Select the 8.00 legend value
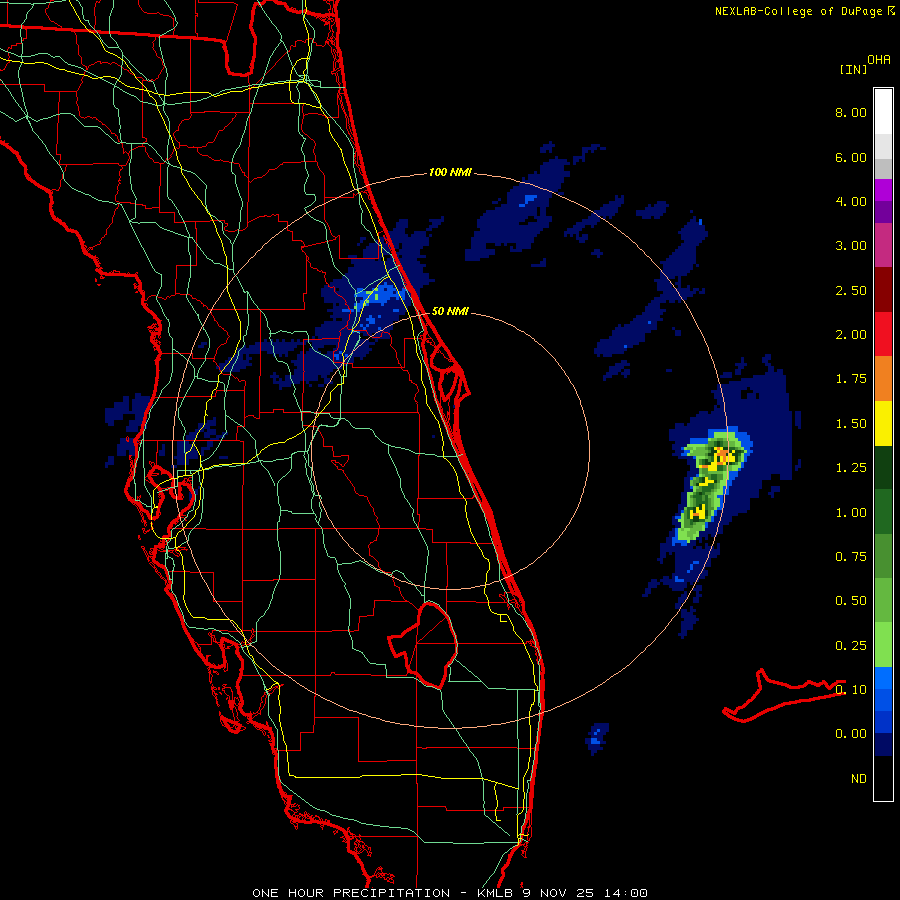900x900 pixels. 851,112
